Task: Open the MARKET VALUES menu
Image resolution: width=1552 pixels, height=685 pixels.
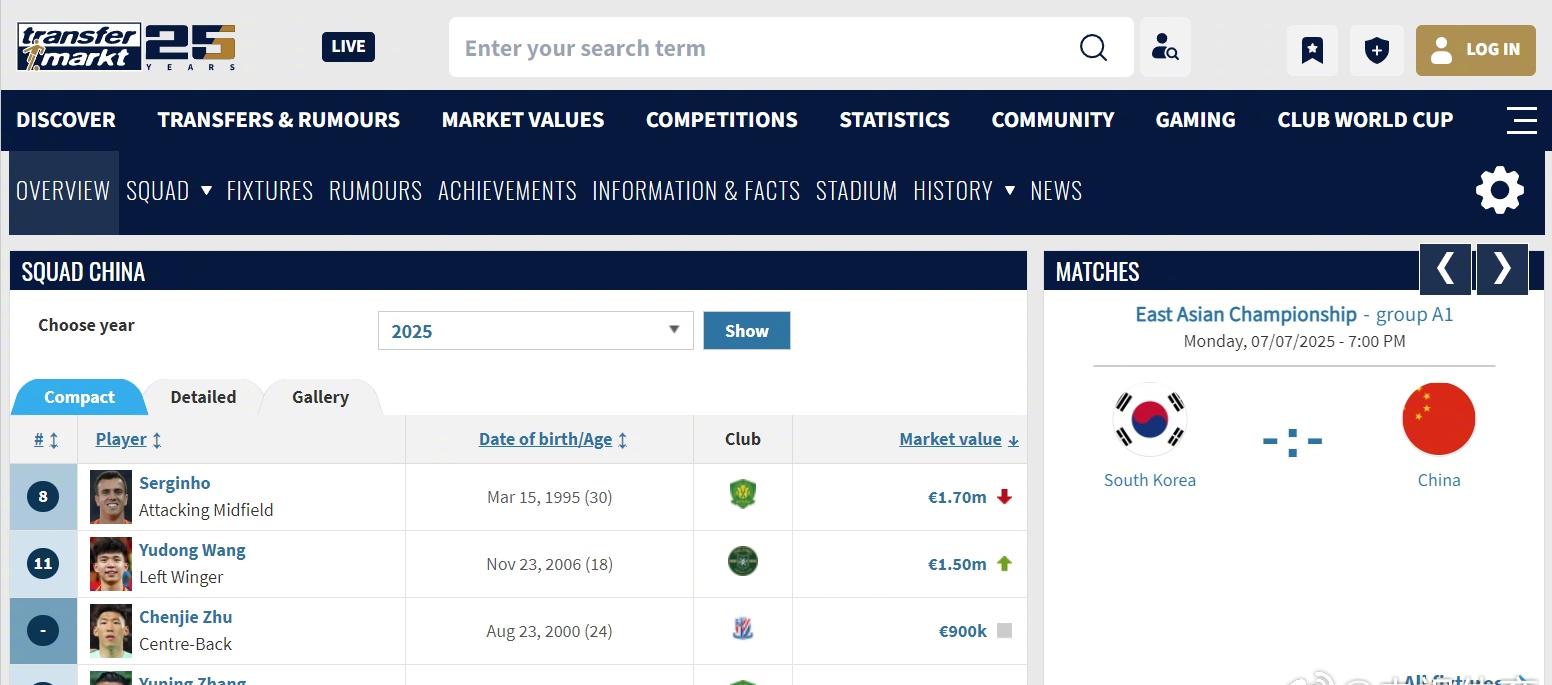Action: tap(523, 120)
